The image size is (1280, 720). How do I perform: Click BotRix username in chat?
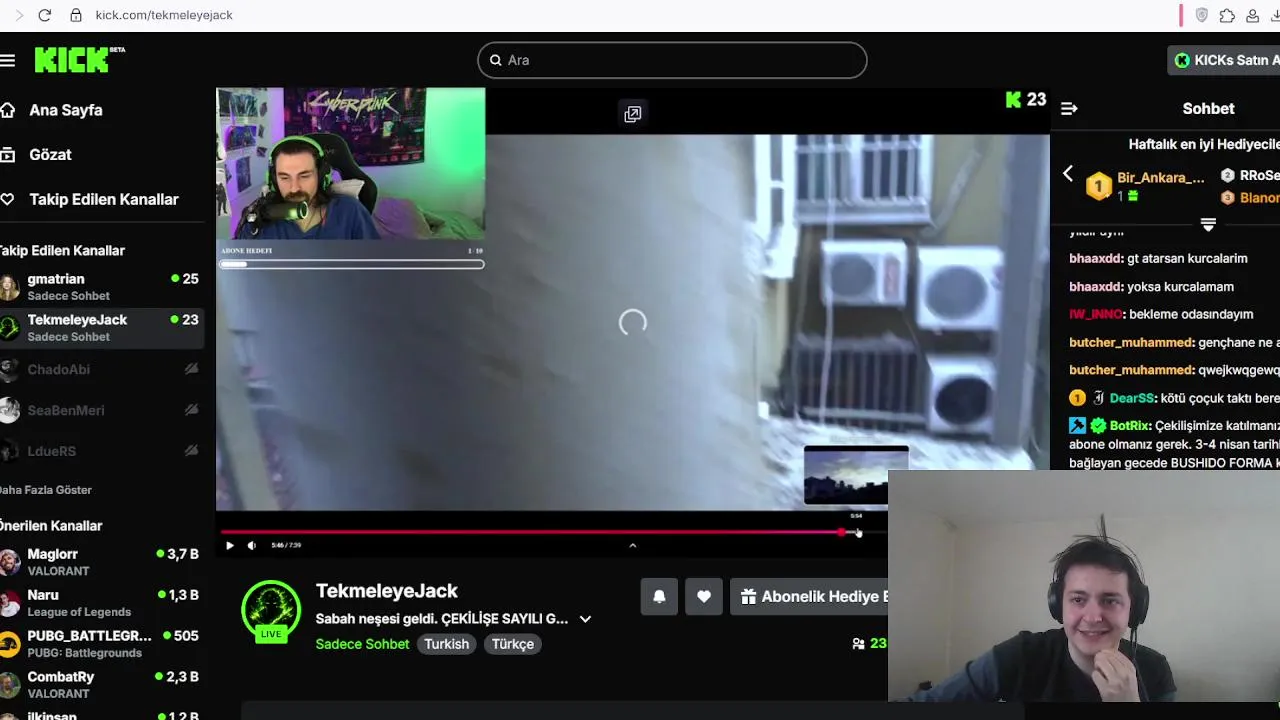pos(1129,426)
